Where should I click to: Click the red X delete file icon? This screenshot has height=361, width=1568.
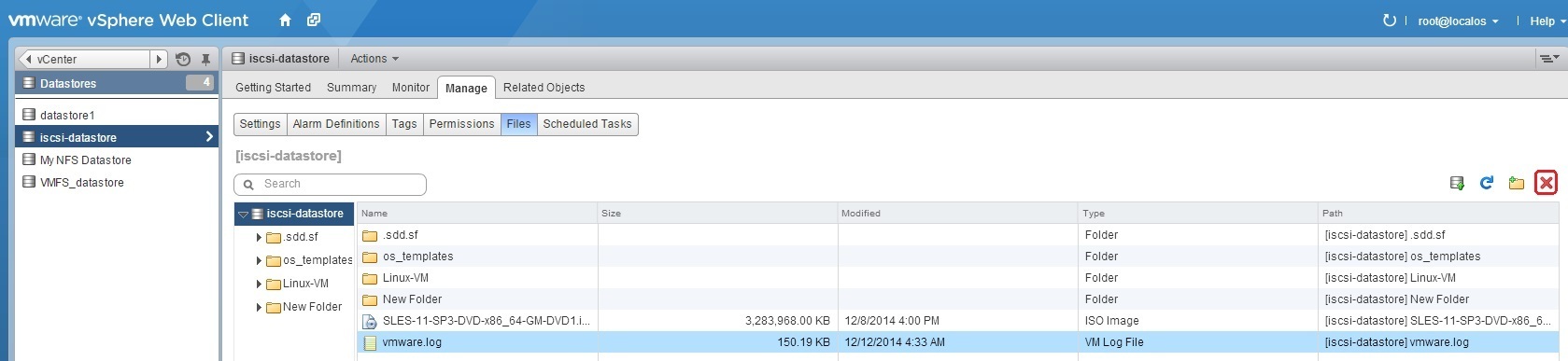(1547, 183)
